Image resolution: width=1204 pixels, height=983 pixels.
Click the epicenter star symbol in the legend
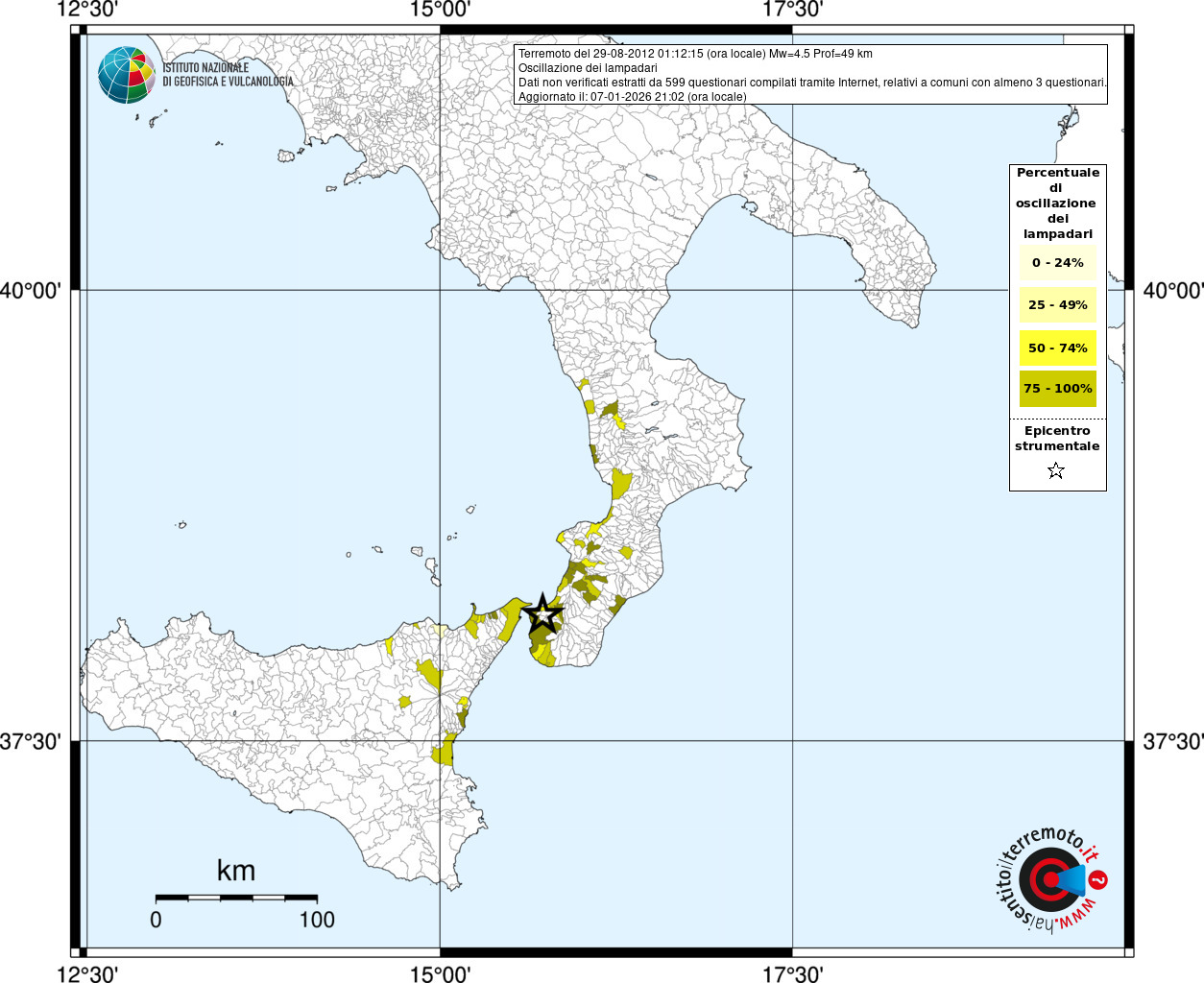[1056, 470]
